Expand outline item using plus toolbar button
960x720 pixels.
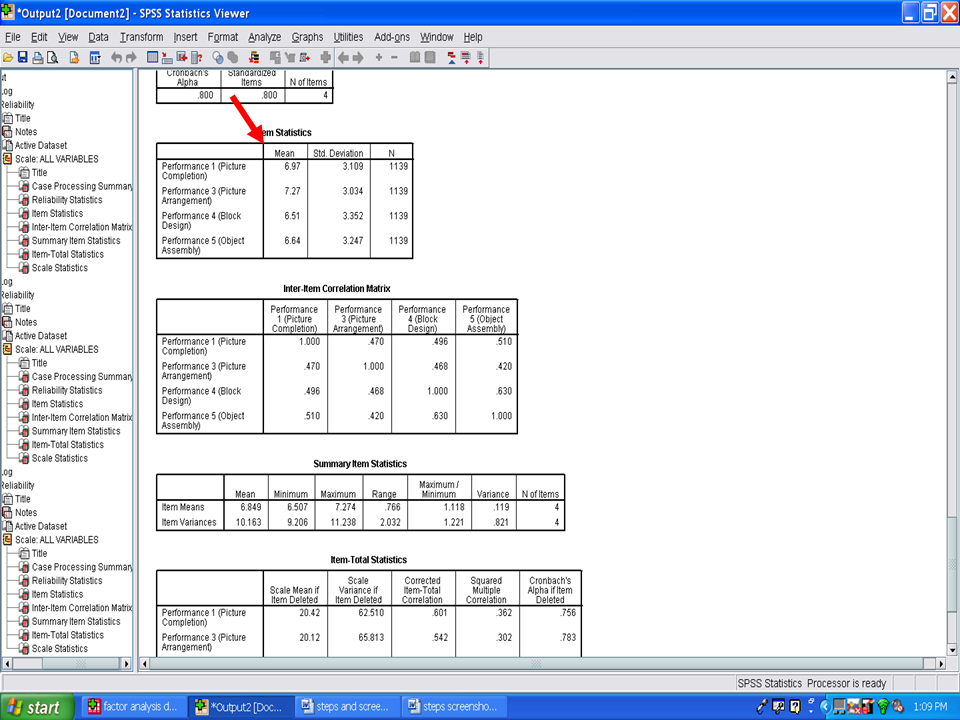[x=378, y=57]
